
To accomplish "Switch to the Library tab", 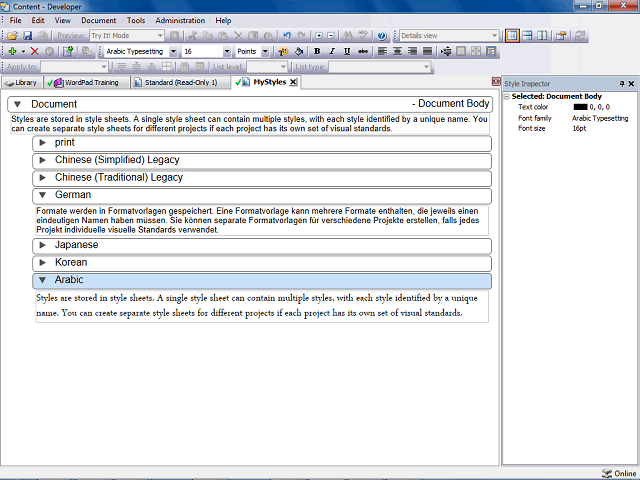I will tap(21, 83).
